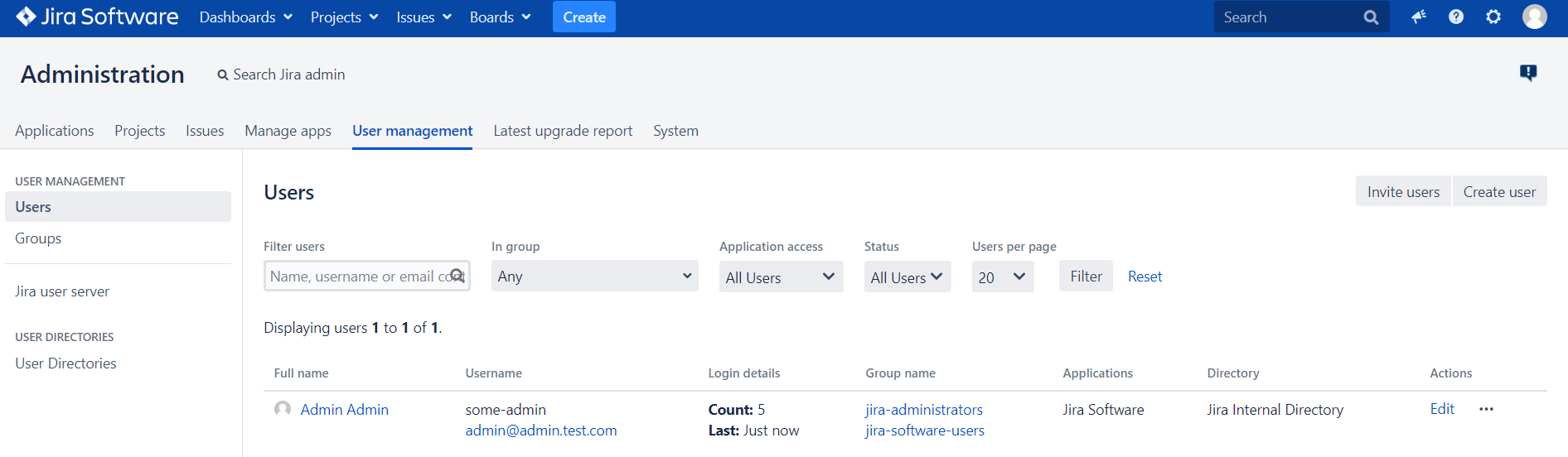Image resolution: width=1568 pixels, height=457 pixels.
Task: Click the filter users search icon
Action: click(457, 276)
